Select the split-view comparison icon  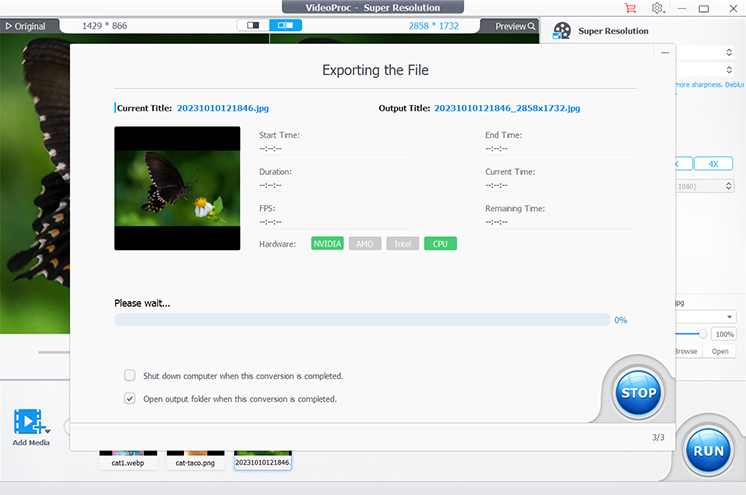tap(285, 25)
